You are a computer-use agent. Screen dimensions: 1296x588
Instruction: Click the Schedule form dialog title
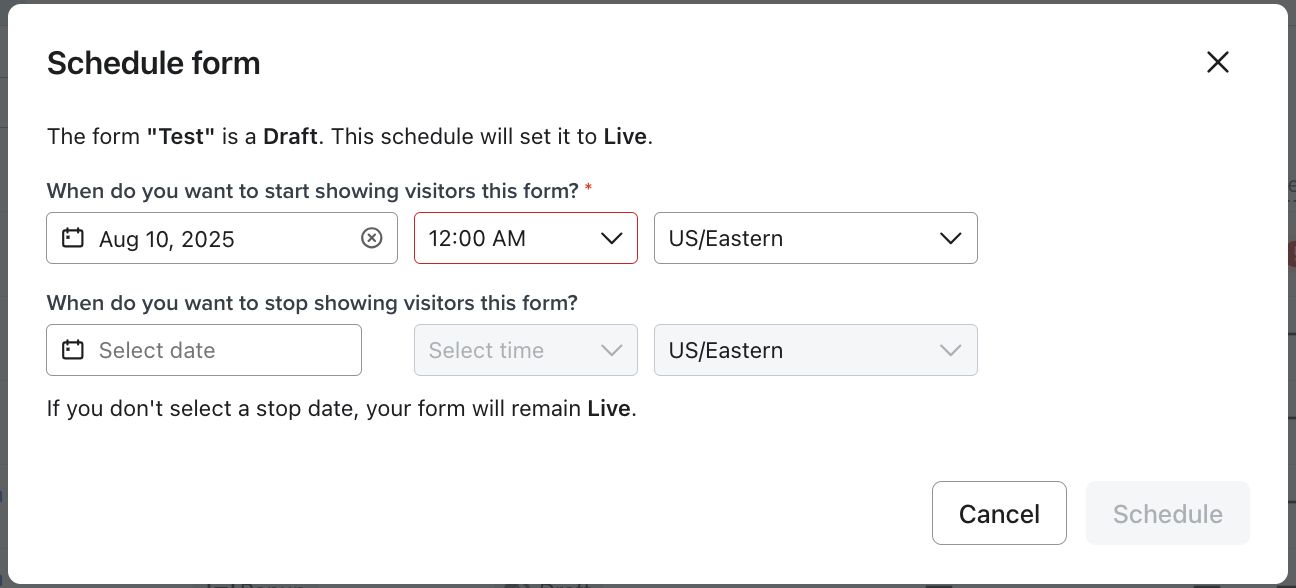pyautogui.click(x=154, y=63)
